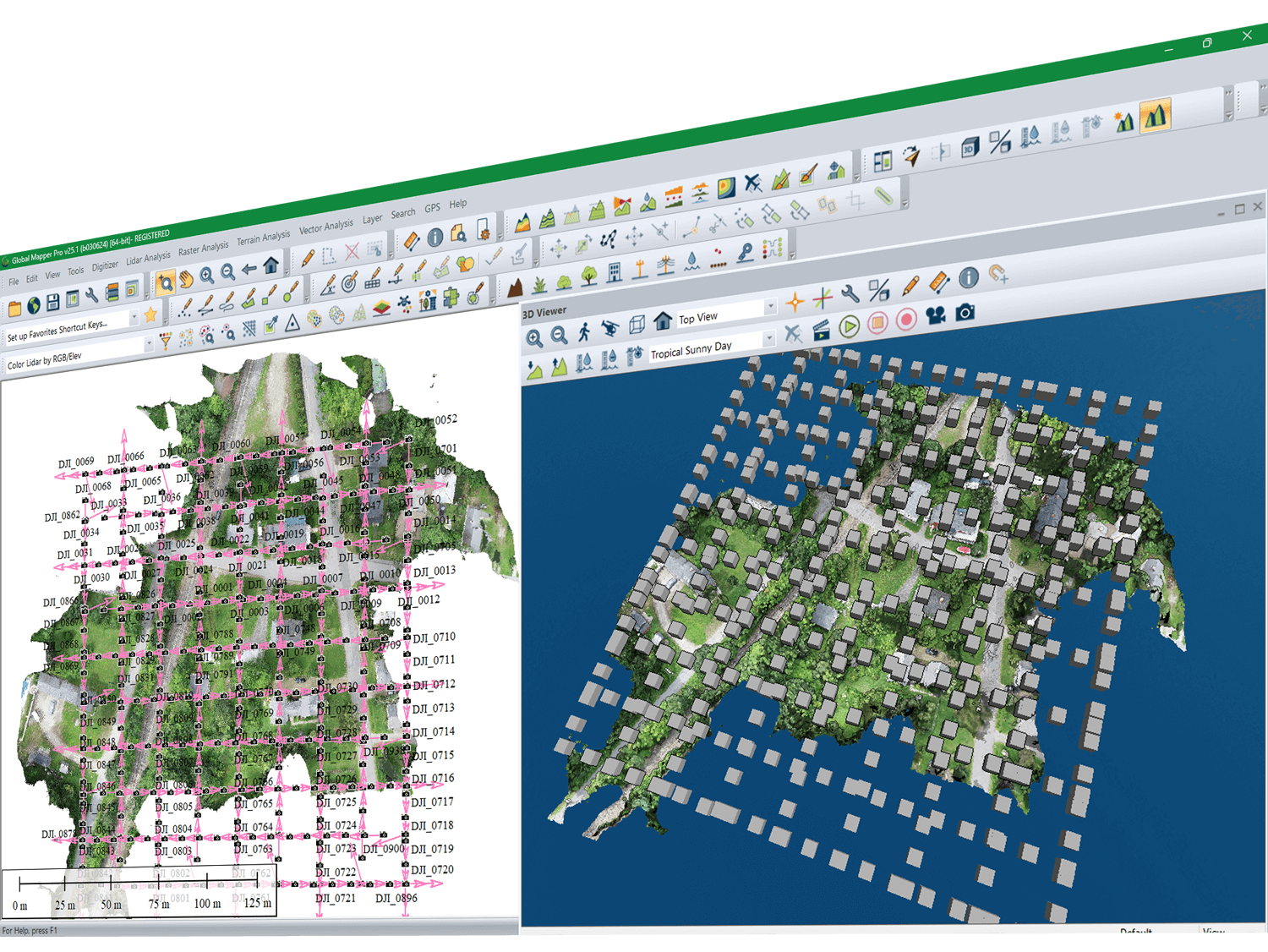This screenshot has width=1268, height=952.
Task: Zoom in within the 3D Viewer
Action: 534,339
